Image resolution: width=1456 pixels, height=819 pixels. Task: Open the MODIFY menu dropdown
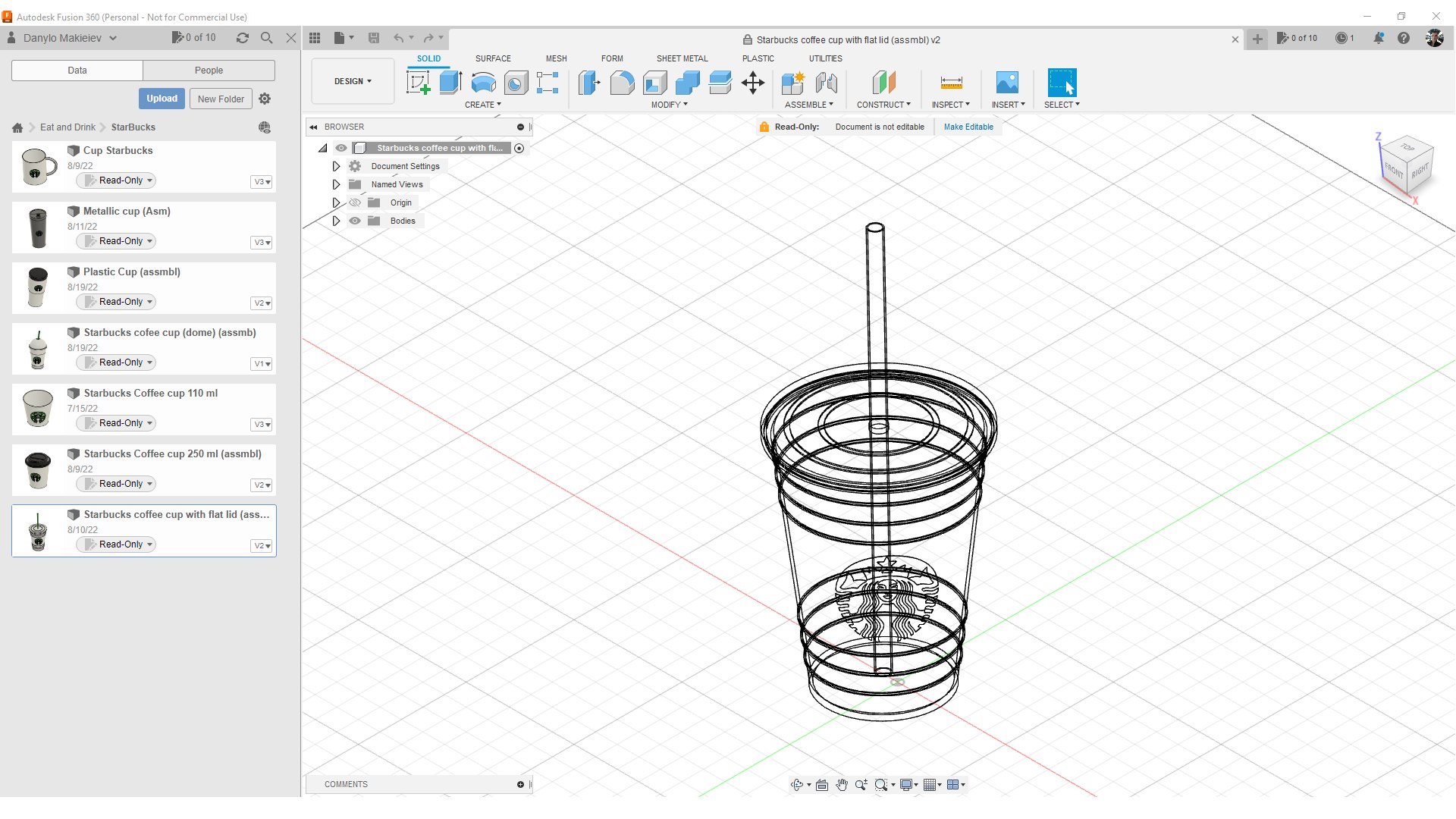click(669, 105)
